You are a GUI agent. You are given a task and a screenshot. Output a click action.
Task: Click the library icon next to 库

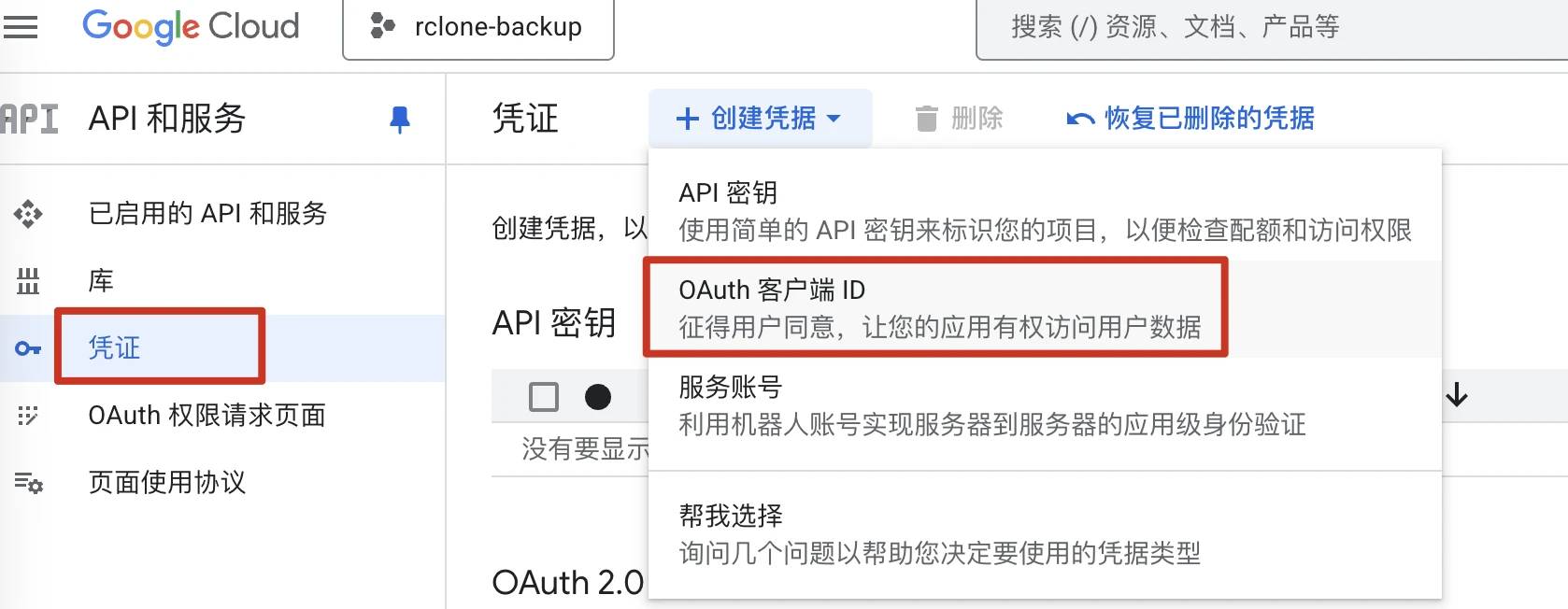point(28,281)
